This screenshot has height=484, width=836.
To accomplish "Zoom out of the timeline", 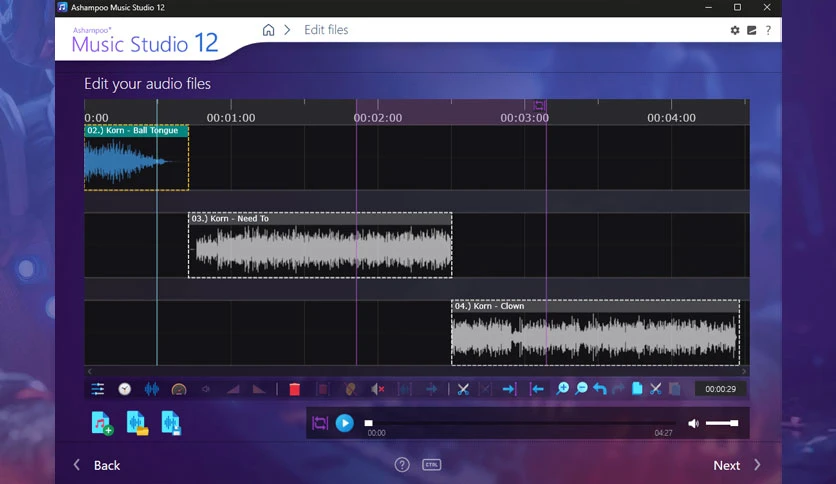I will 581,389.
